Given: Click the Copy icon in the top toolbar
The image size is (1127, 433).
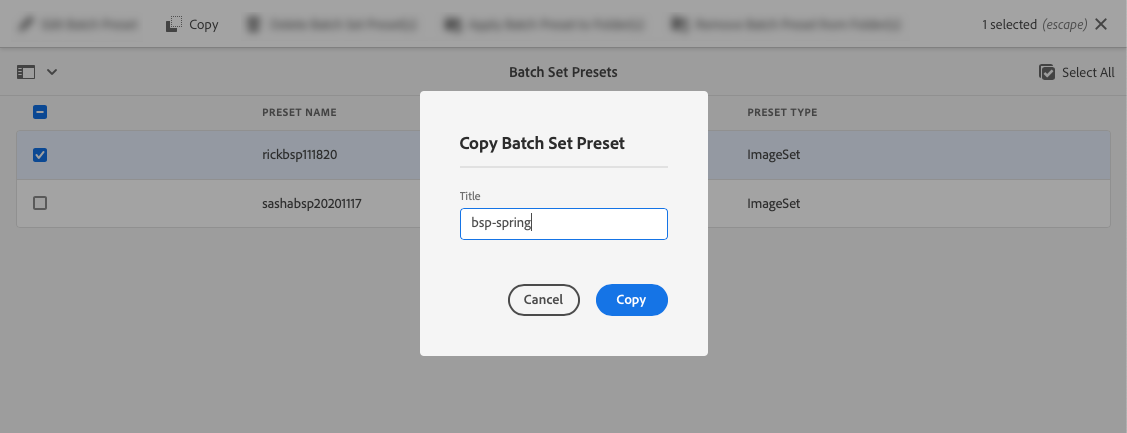Looking at the screenshot, I should (174, 24).
